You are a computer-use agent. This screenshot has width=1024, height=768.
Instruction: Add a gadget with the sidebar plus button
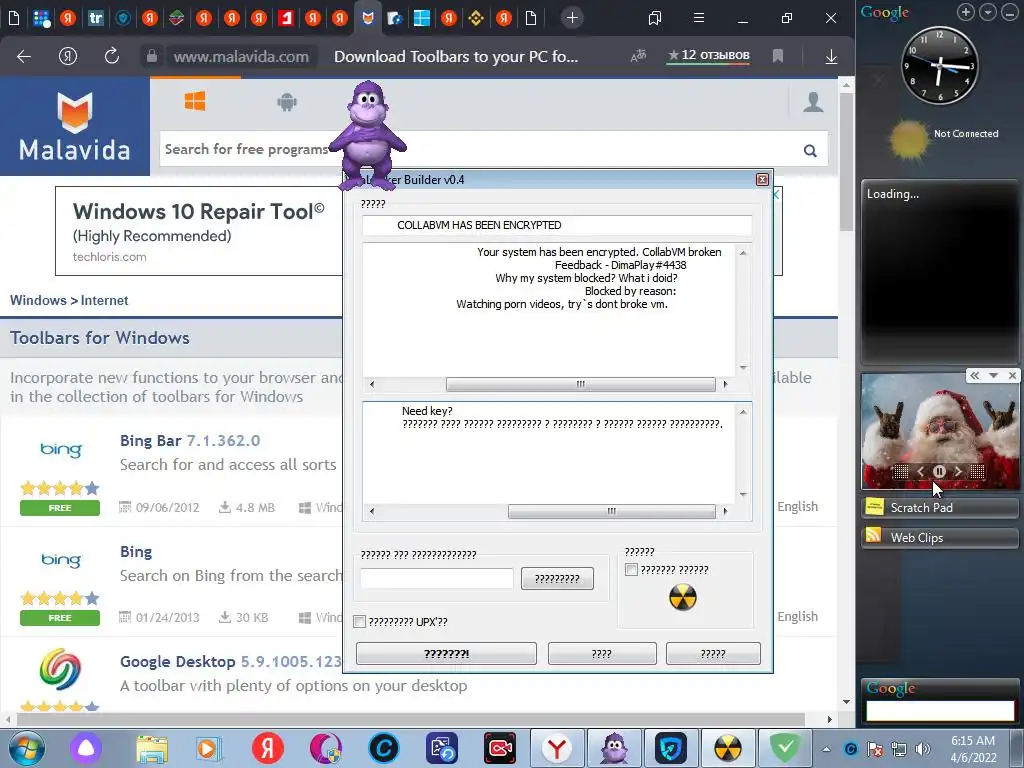click(x=965, y=12)
